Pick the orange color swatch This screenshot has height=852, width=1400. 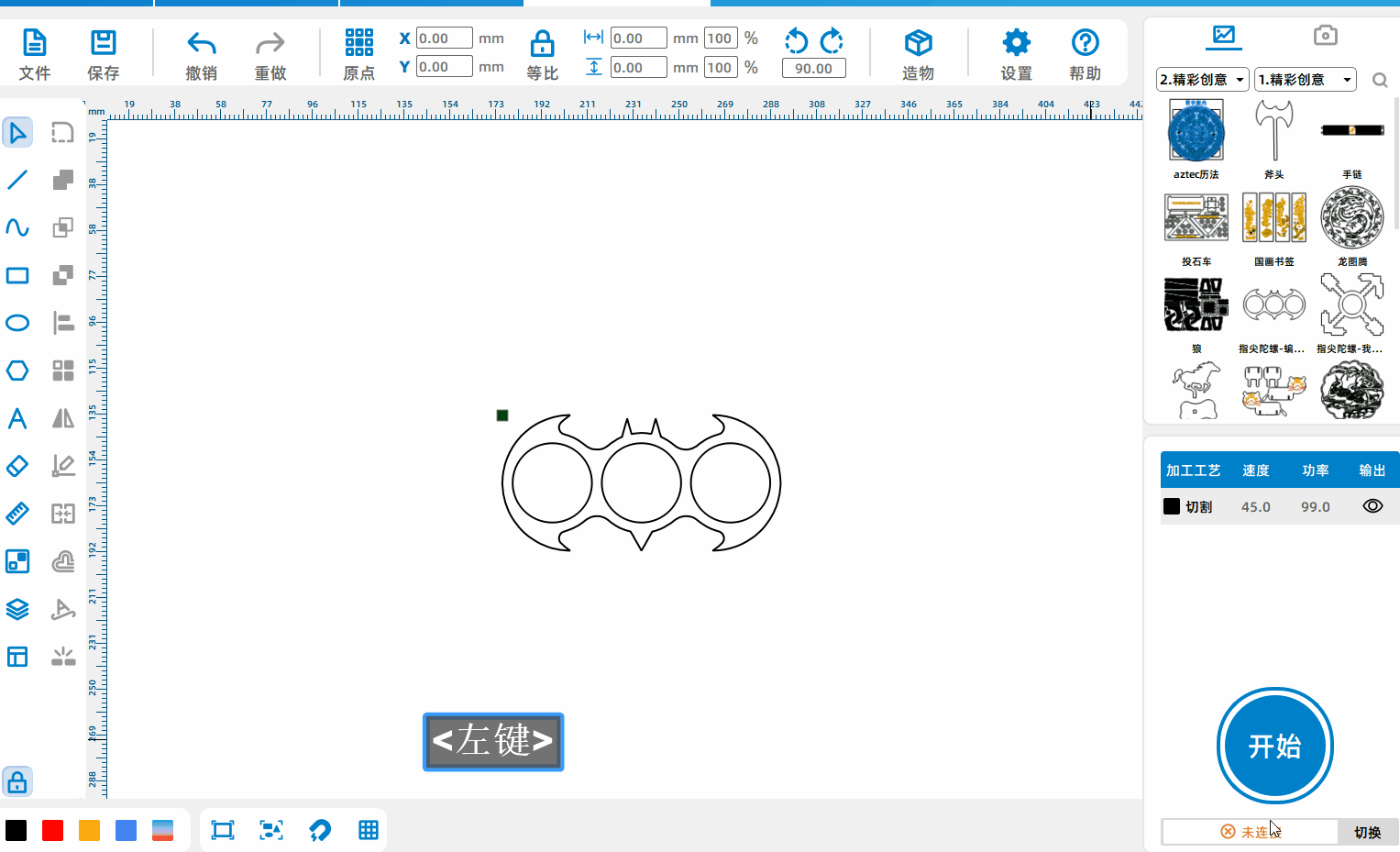pos(90,831)
